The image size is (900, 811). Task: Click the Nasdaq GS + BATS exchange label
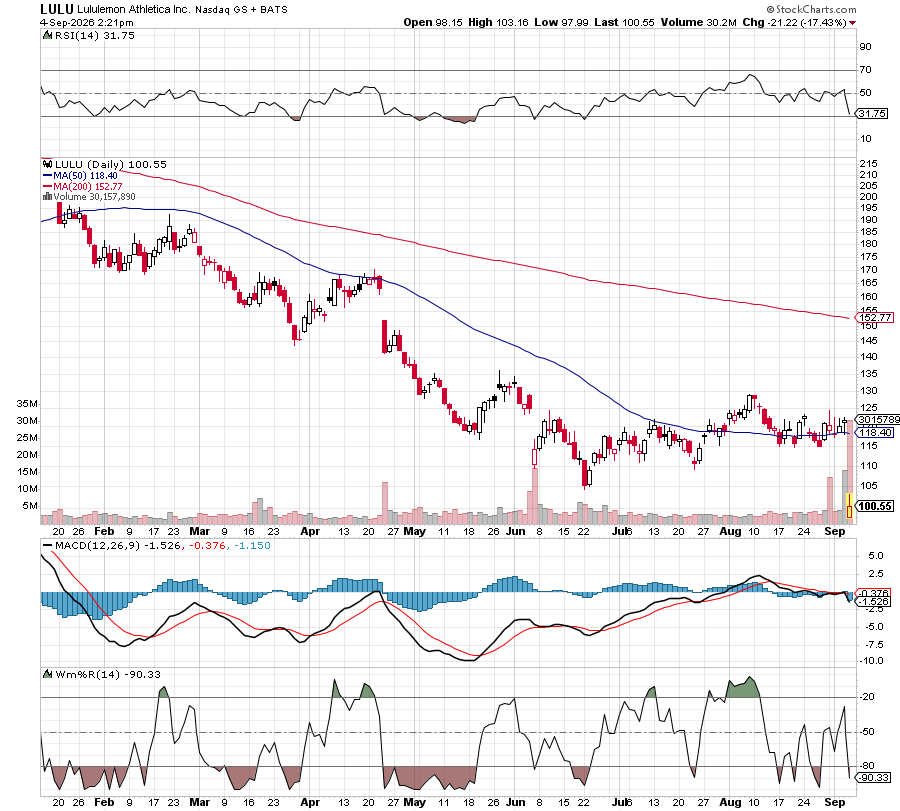pos(241,10)
